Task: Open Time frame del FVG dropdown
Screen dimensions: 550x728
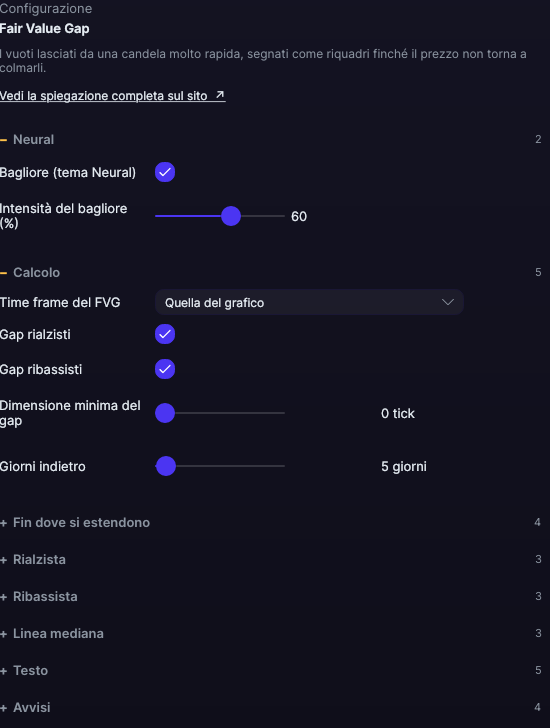Action: [x=309, y=302]
